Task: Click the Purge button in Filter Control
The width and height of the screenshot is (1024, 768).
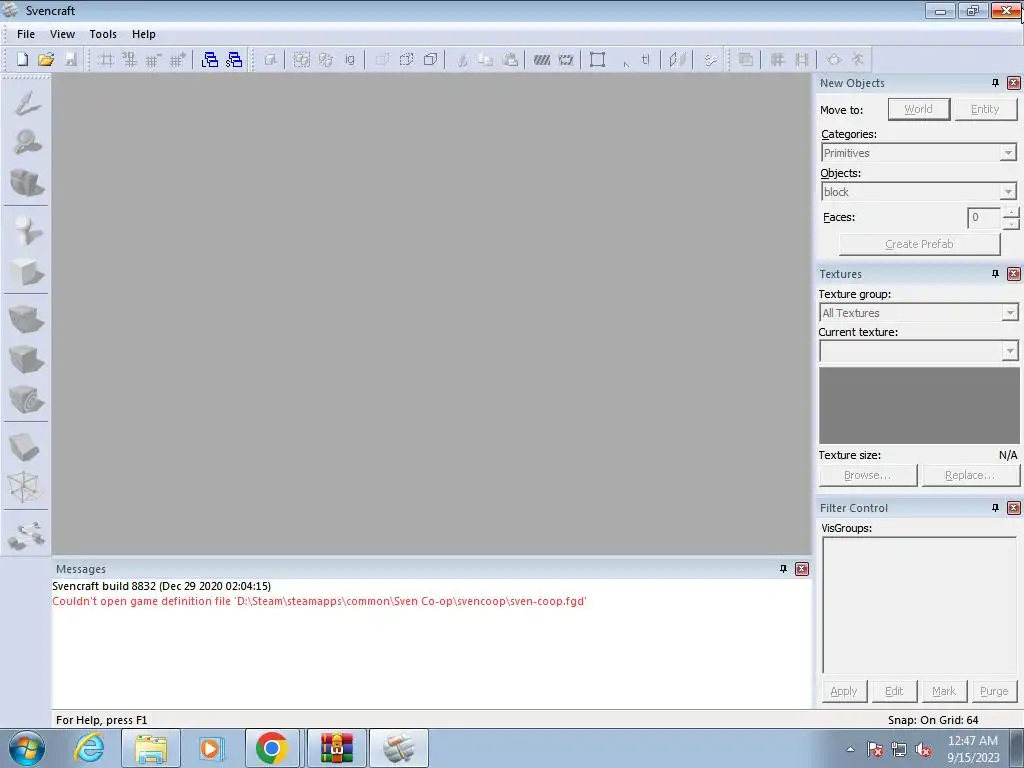Action: tap(994, 691)
